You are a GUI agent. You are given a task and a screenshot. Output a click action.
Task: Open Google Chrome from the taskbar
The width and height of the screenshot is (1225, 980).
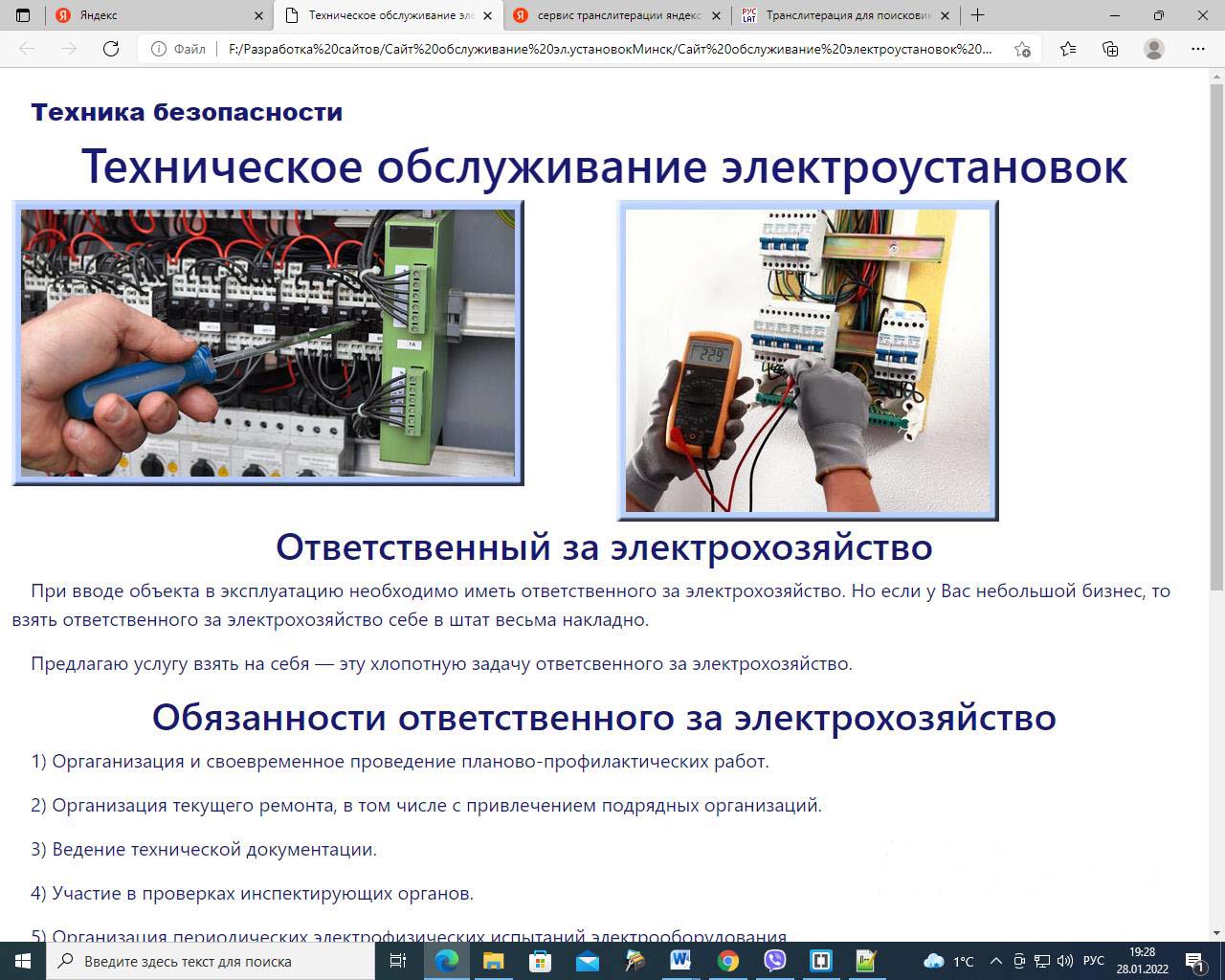(728, 961)
